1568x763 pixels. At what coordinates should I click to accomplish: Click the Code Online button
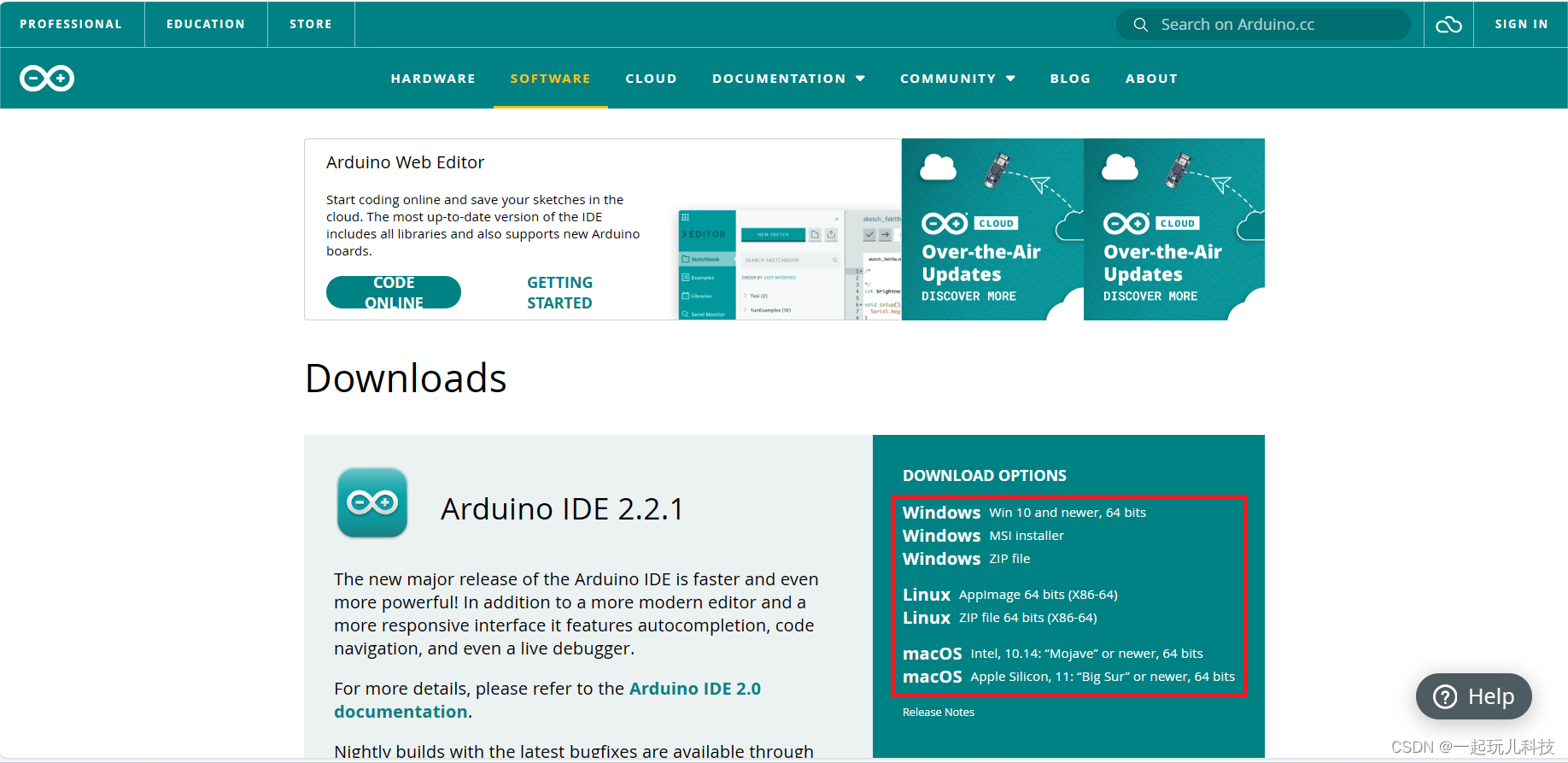coord(394,292)
